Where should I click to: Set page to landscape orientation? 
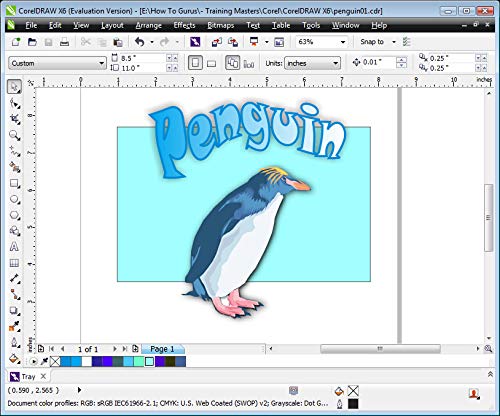click(x=211, y=63)
